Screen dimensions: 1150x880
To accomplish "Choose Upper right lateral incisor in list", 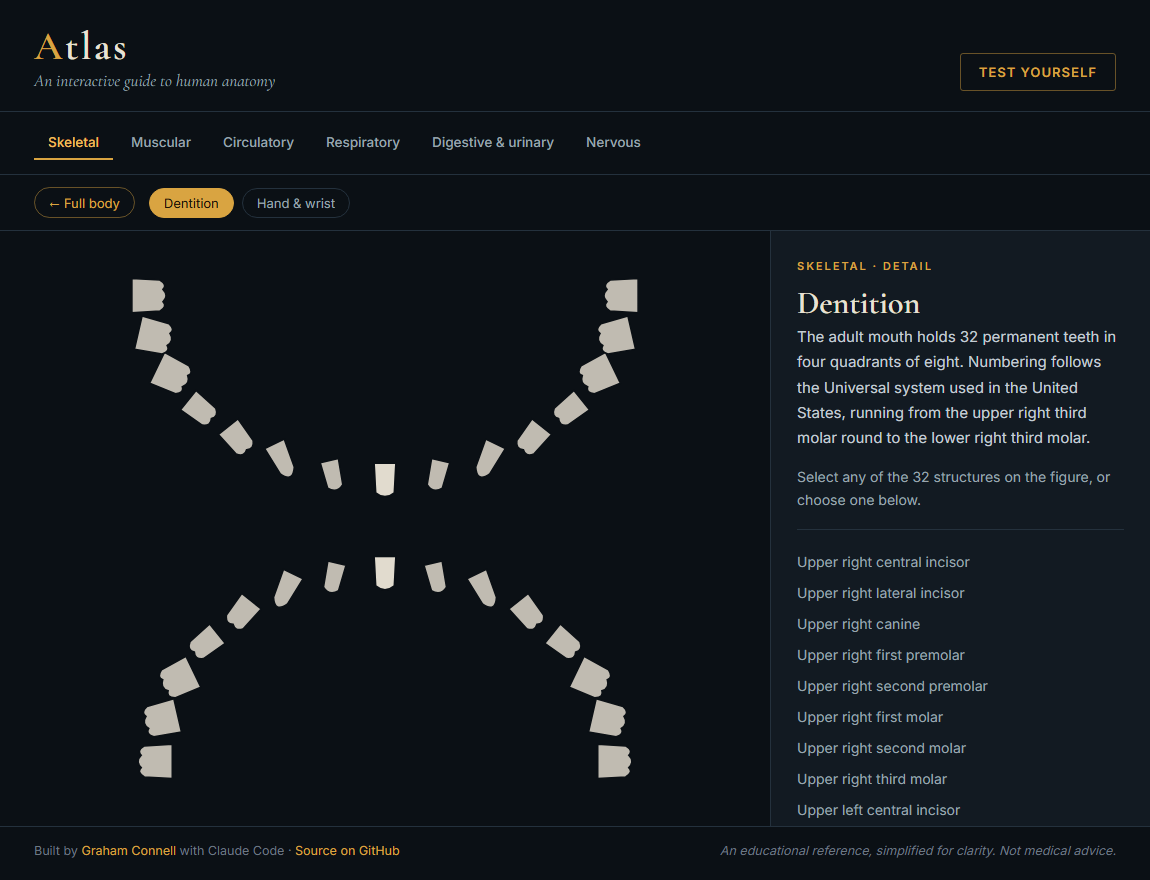I will [880, 593].
